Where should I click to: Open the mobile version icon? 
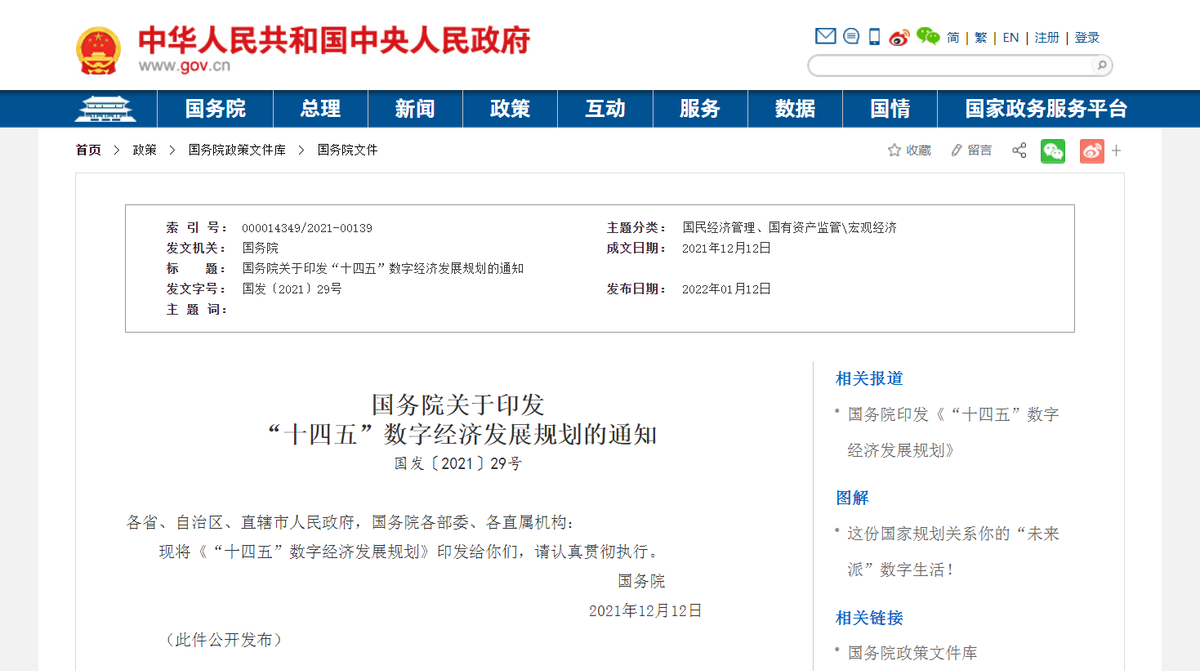[x=873, y=36]
